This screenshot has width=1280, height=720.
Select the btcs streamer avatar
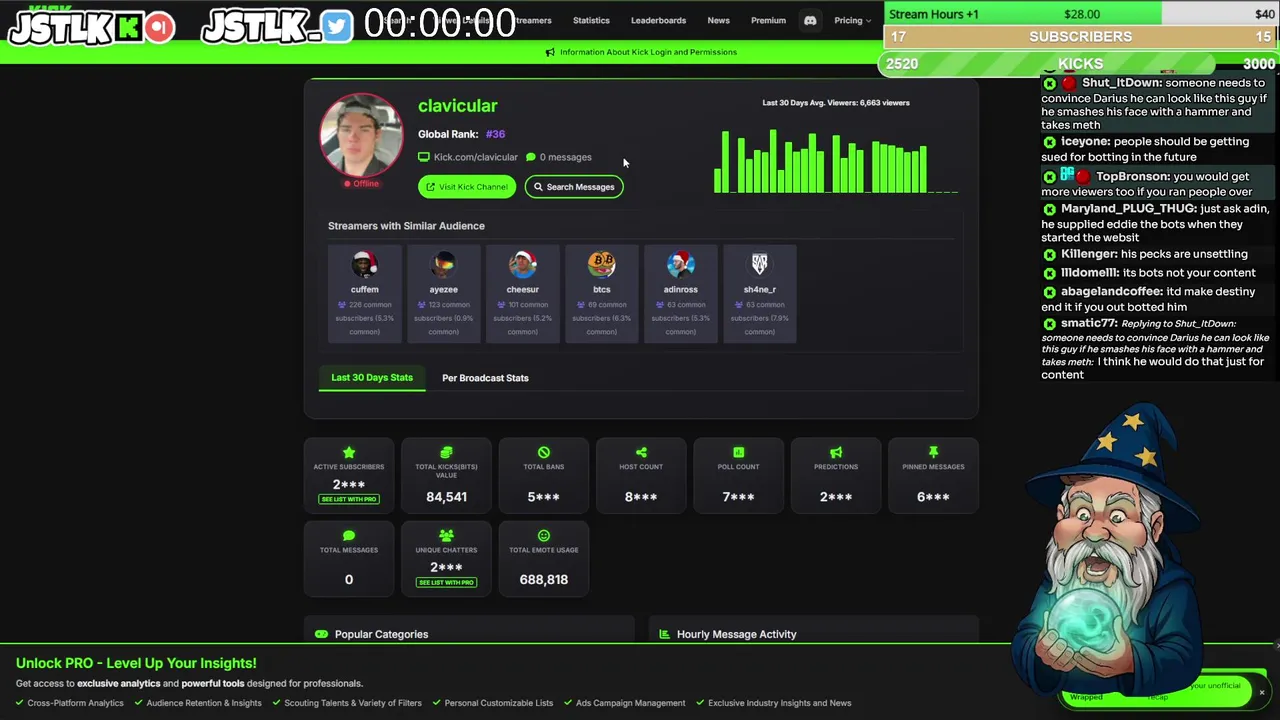pyautogui.click(x=601, y=264)
